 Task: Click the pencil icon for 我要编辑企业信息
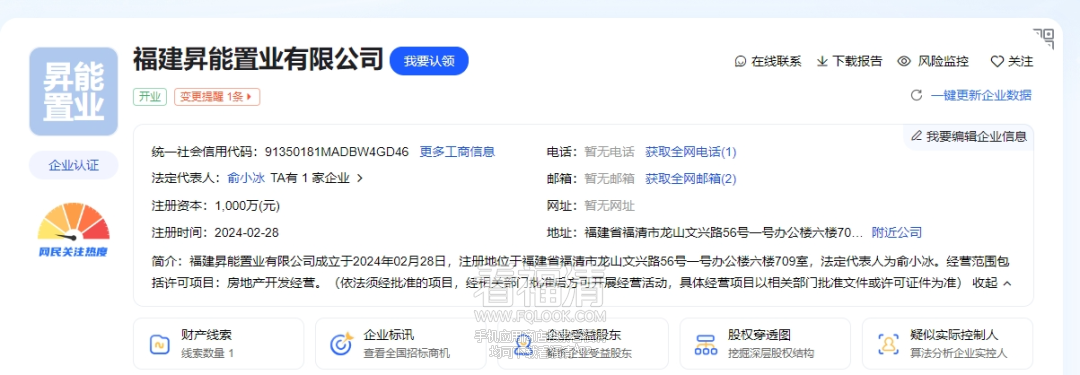(916, 136)
